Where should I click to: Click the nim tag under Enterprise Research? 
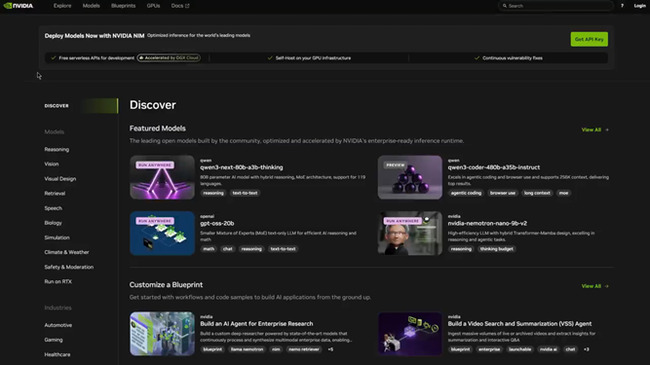click(276, 349)
